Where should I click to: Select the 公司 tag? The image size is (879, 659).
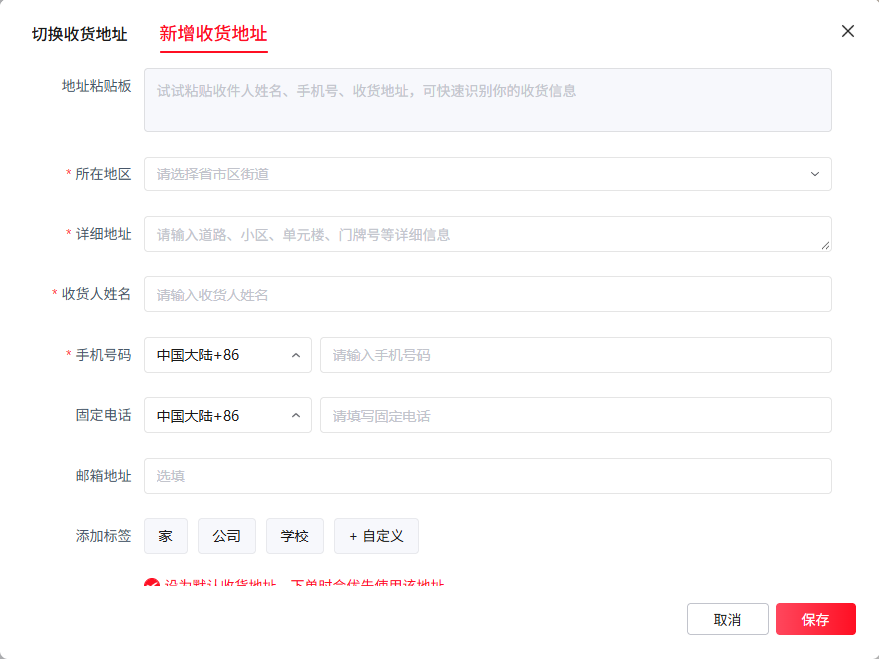pyautogui.click(x=226, y=536)
